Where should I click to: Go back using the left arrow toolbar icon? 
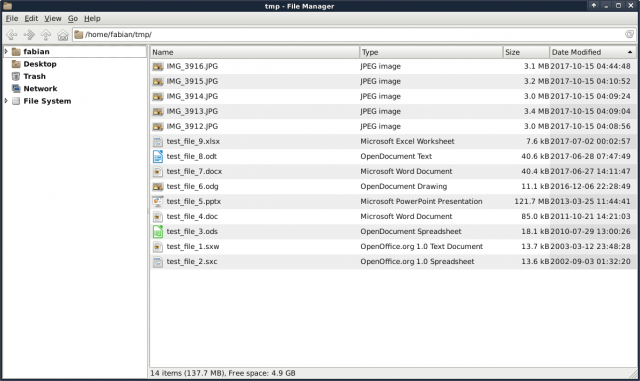tap(12, 35)
